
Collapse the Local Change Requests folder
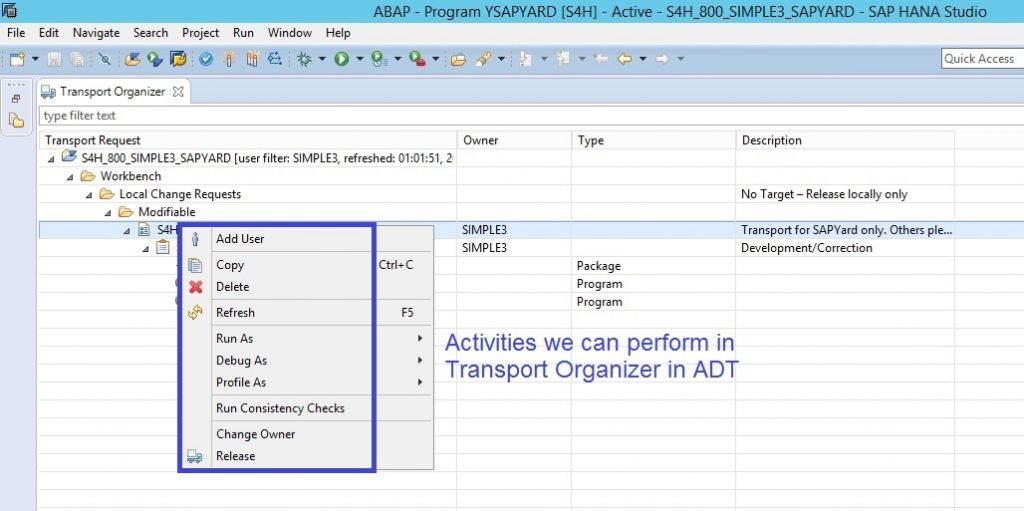tap(89, 195)
